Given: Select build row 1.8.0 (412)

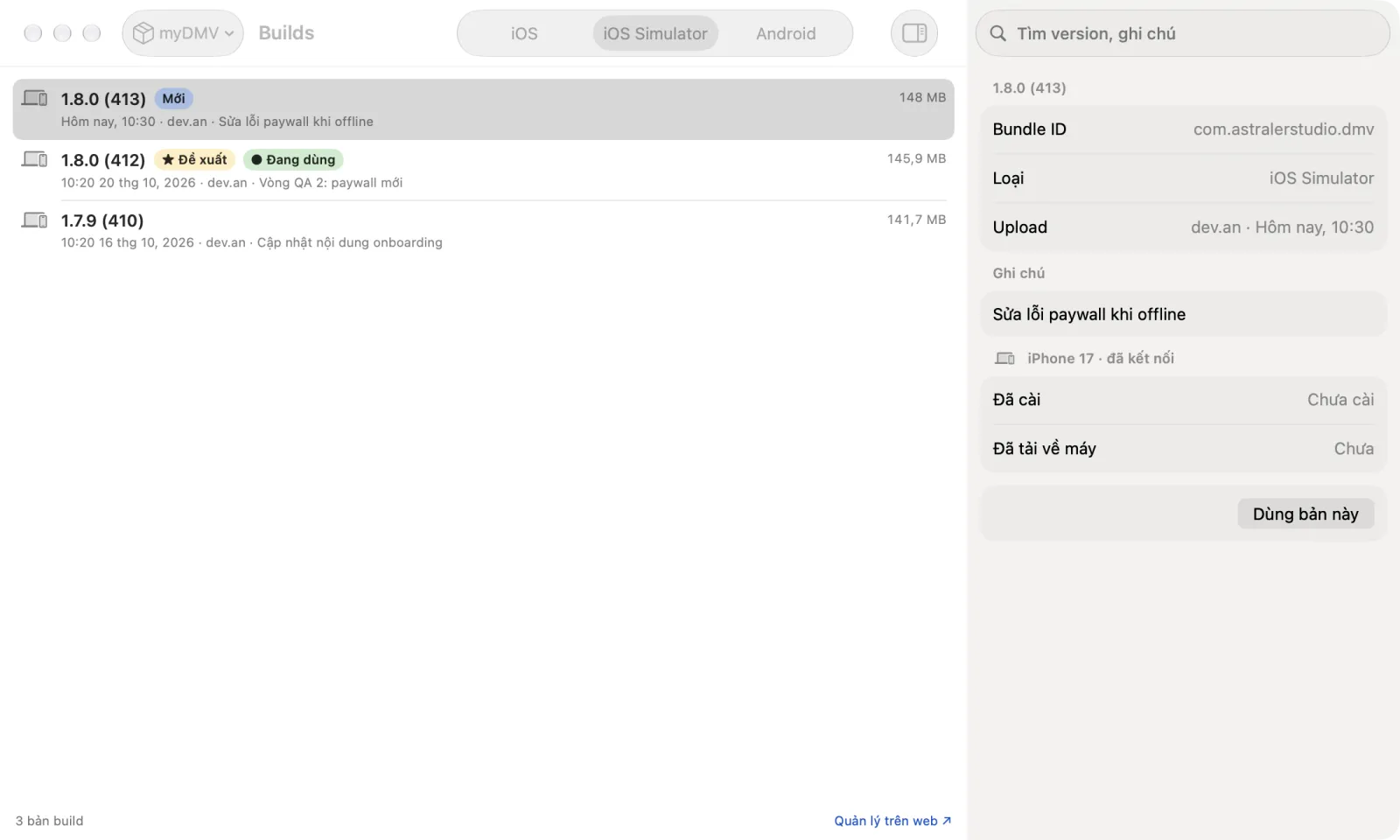Looking at the screenshot, I should pyautogui.click(x=483, y=170).
